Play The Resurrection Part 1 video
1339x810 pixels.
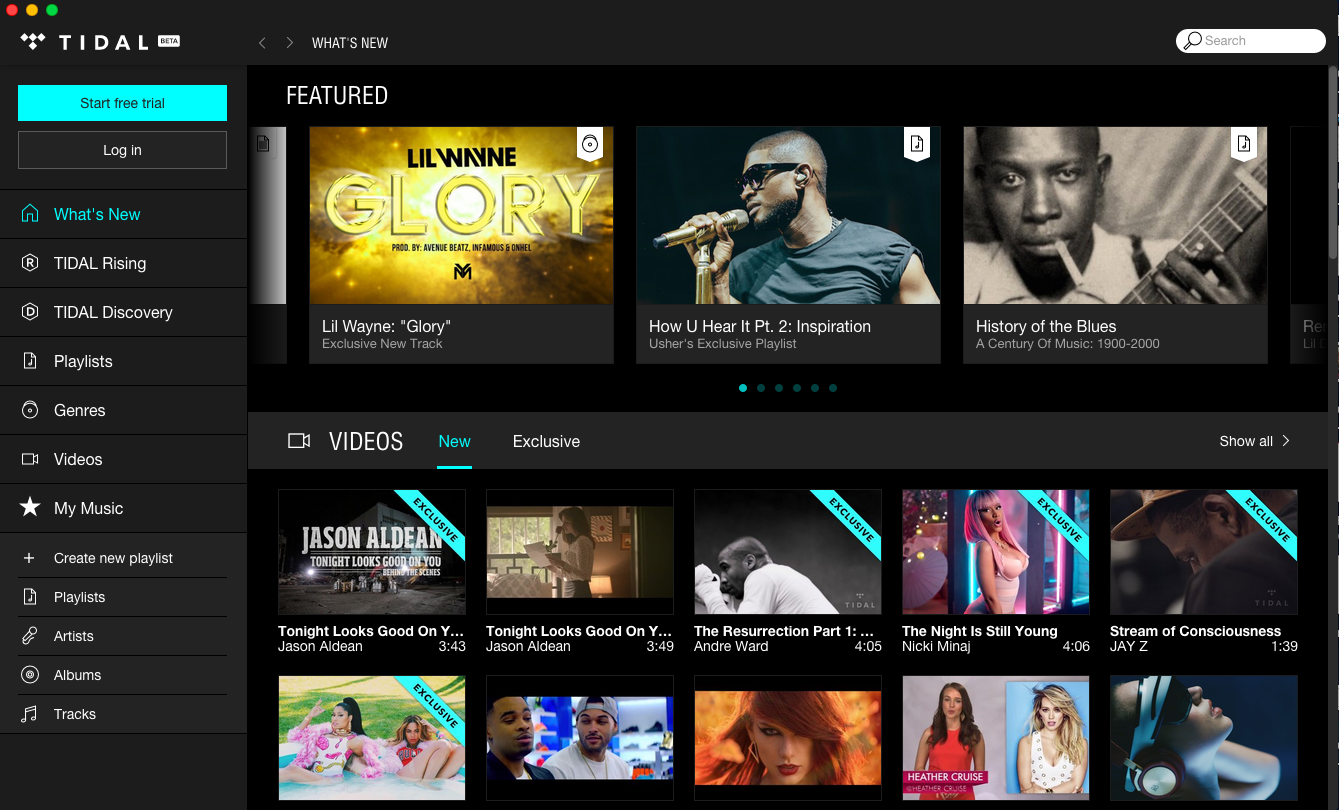(788, 551)
